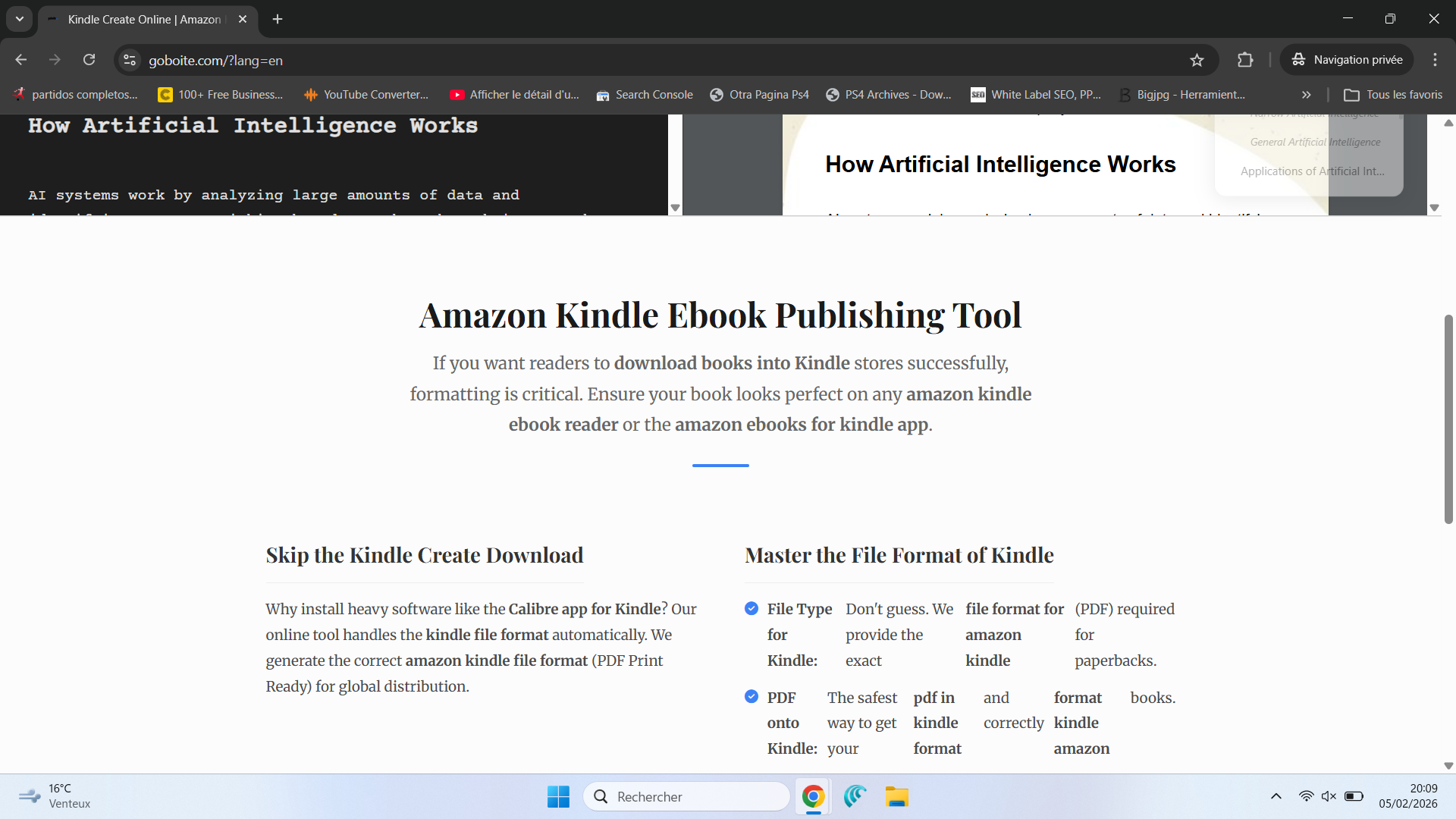The image size is (1456, 819).
Task: Click the Rechercher taskbar search field
Action: (686, 796)
